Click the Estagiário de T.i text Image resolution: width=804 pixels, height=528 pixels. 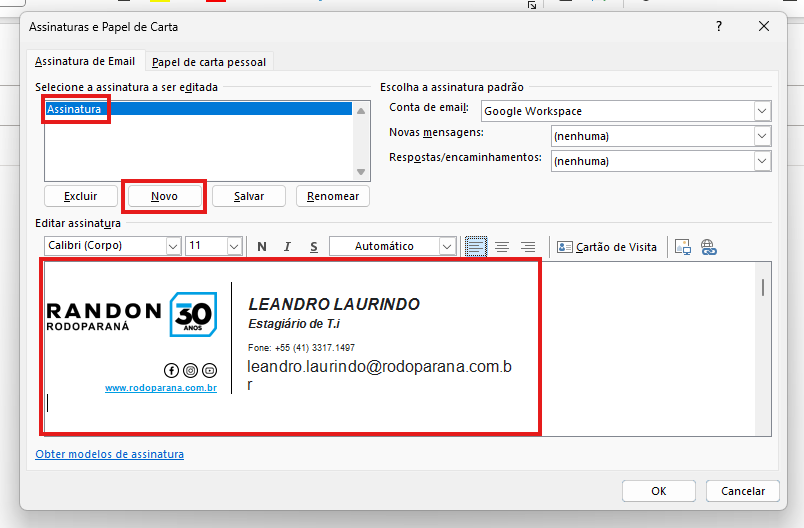pyautogui.click(x=294, y=324)
